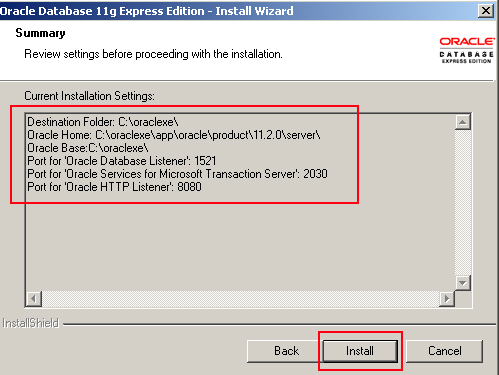Click the Oracle Home path line
Viewport: 499px width, 375px height.
tap(174, 135)
